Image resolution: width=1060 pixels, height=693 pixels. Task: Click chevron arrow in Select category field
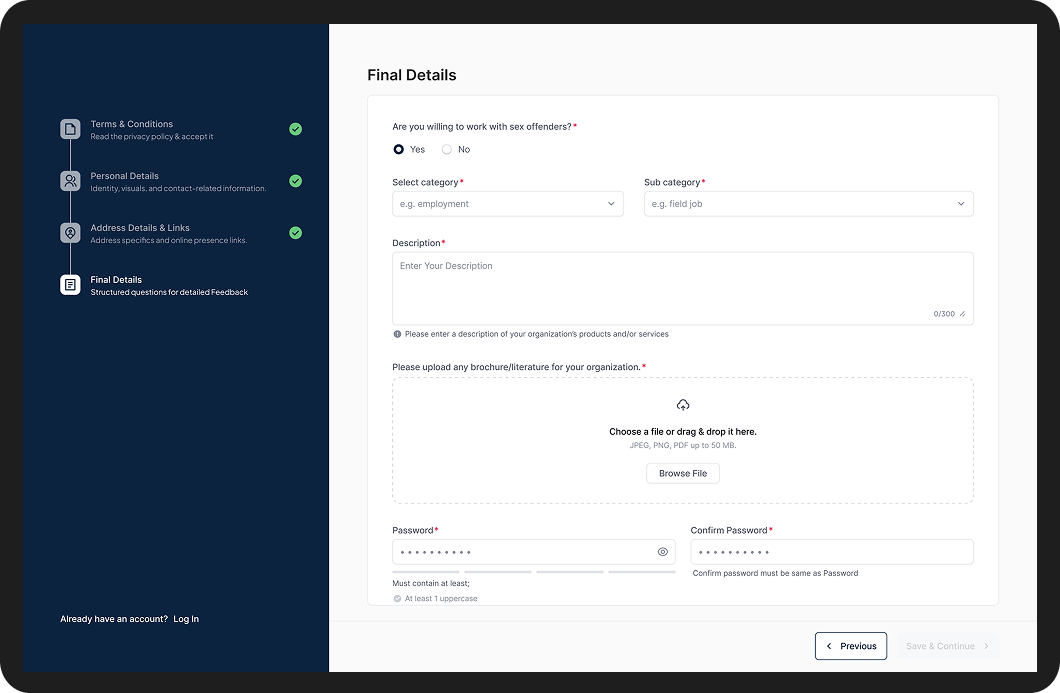click(x=611, y=204)
